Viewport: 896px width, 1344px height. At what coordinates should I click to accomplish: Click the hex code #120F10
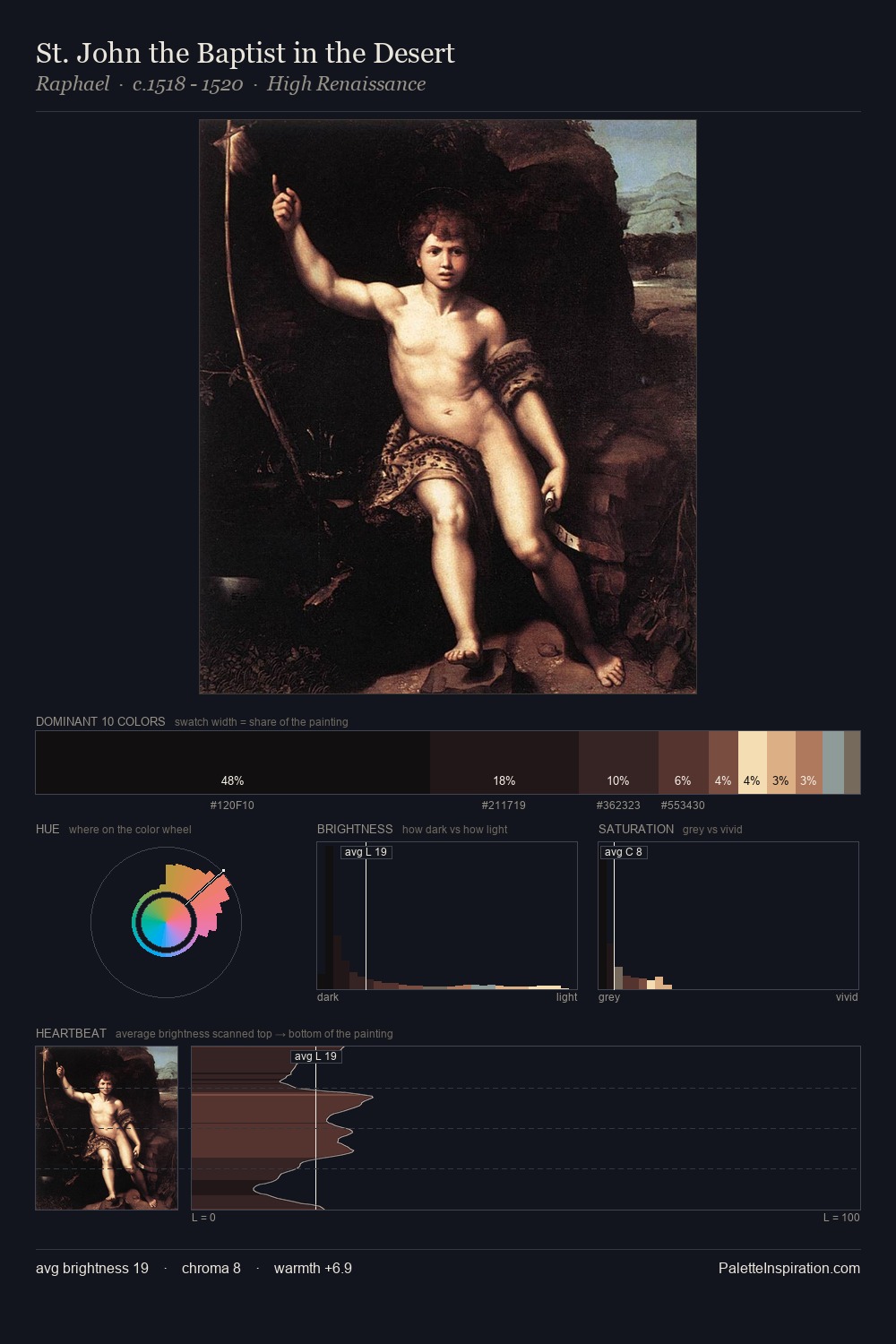point(232,806)
